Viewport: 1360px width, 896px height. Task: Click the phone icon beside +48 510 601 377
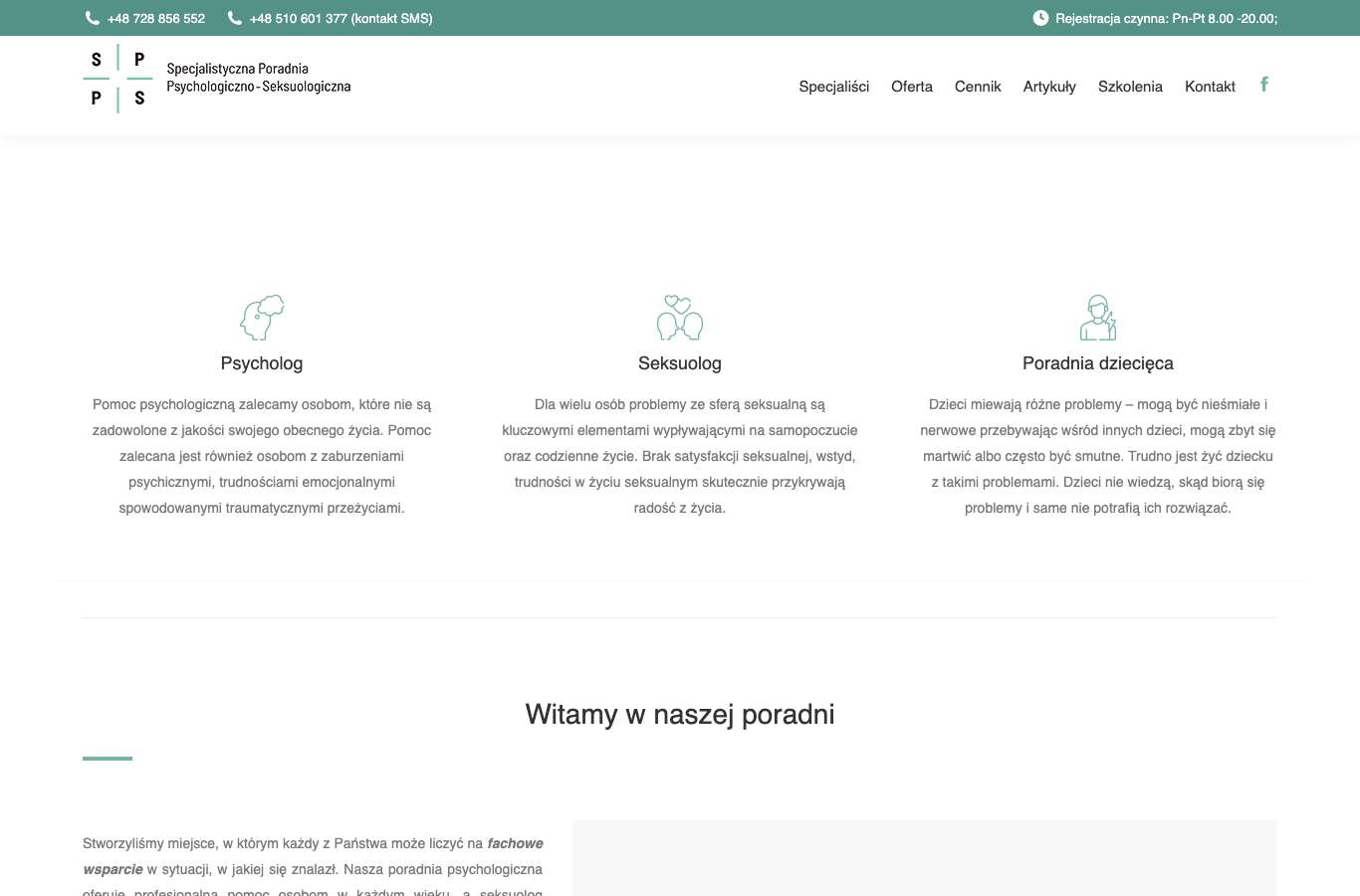click(235, 18)
